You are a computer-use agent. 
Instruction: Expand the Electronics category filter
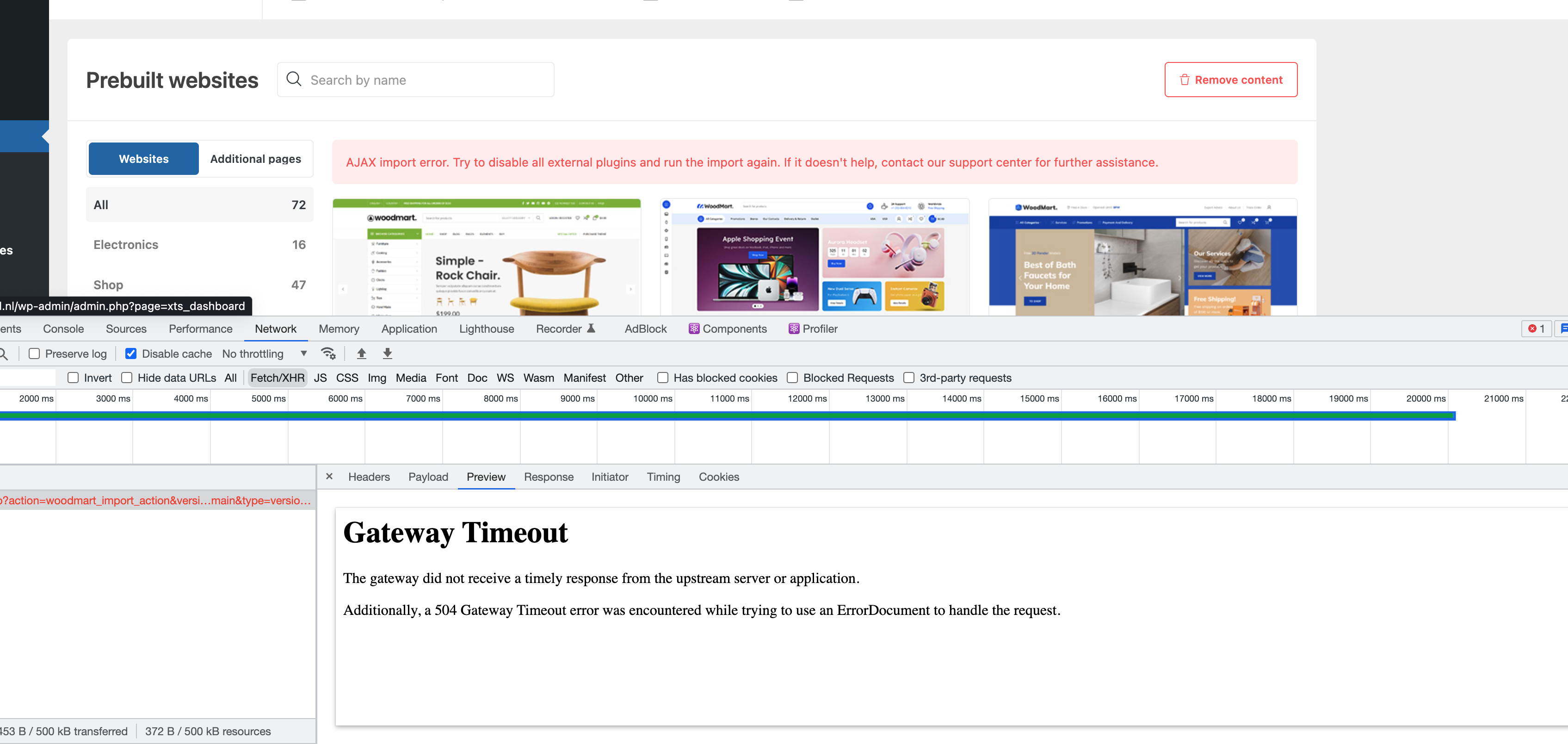(x=199, y=245)
